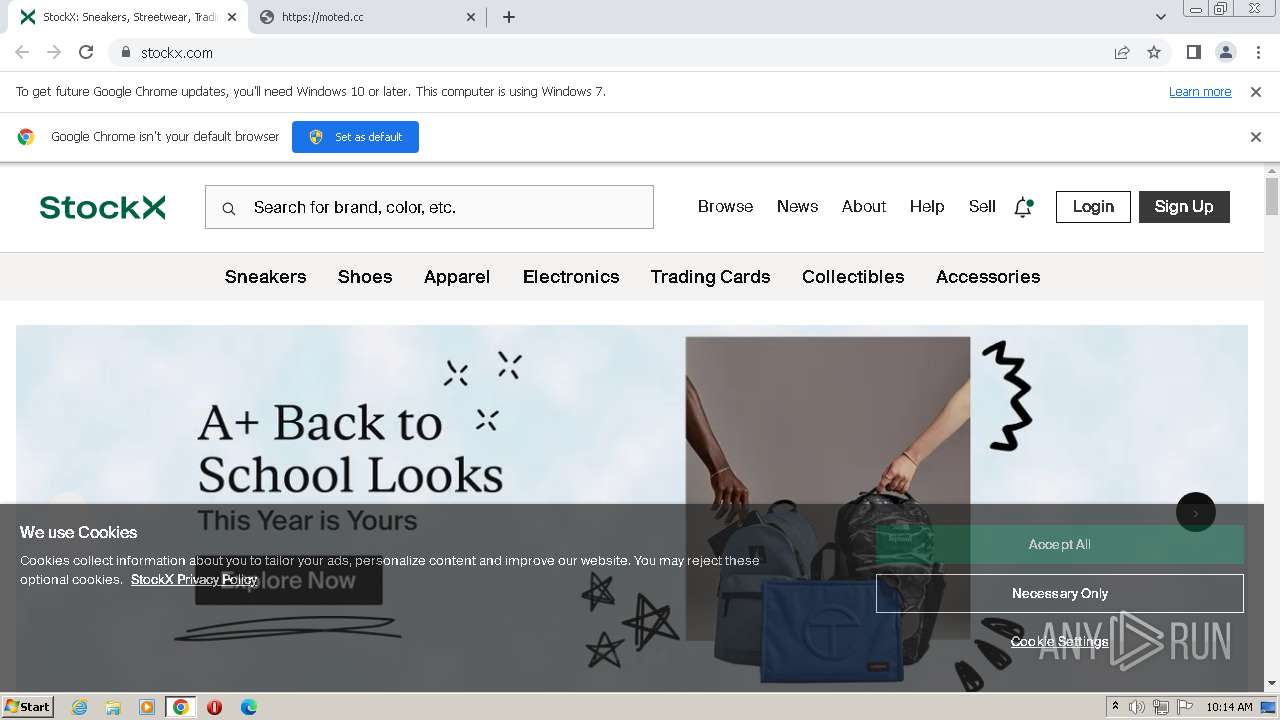Image resolution: width=1280 pixels, height=720 pixels.
Task: Open Cookie Settings link
Action: (x=1060, y=641)
